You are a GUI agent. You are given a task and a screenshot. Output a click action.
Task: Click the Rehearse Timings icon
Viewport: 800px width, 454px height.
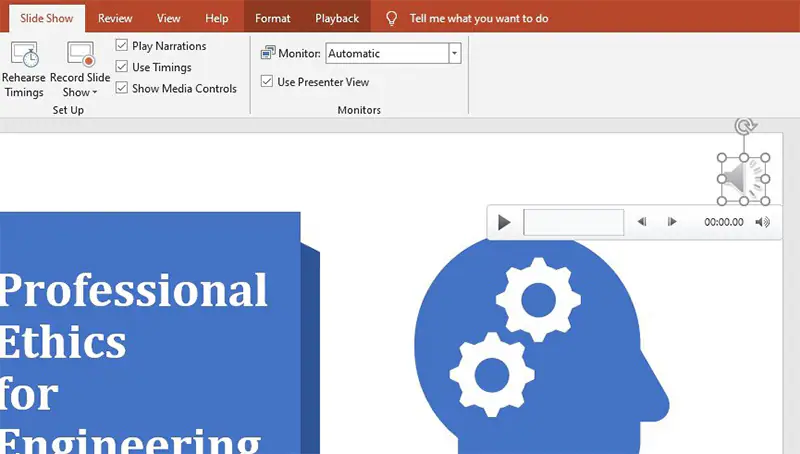pos(24,55)
